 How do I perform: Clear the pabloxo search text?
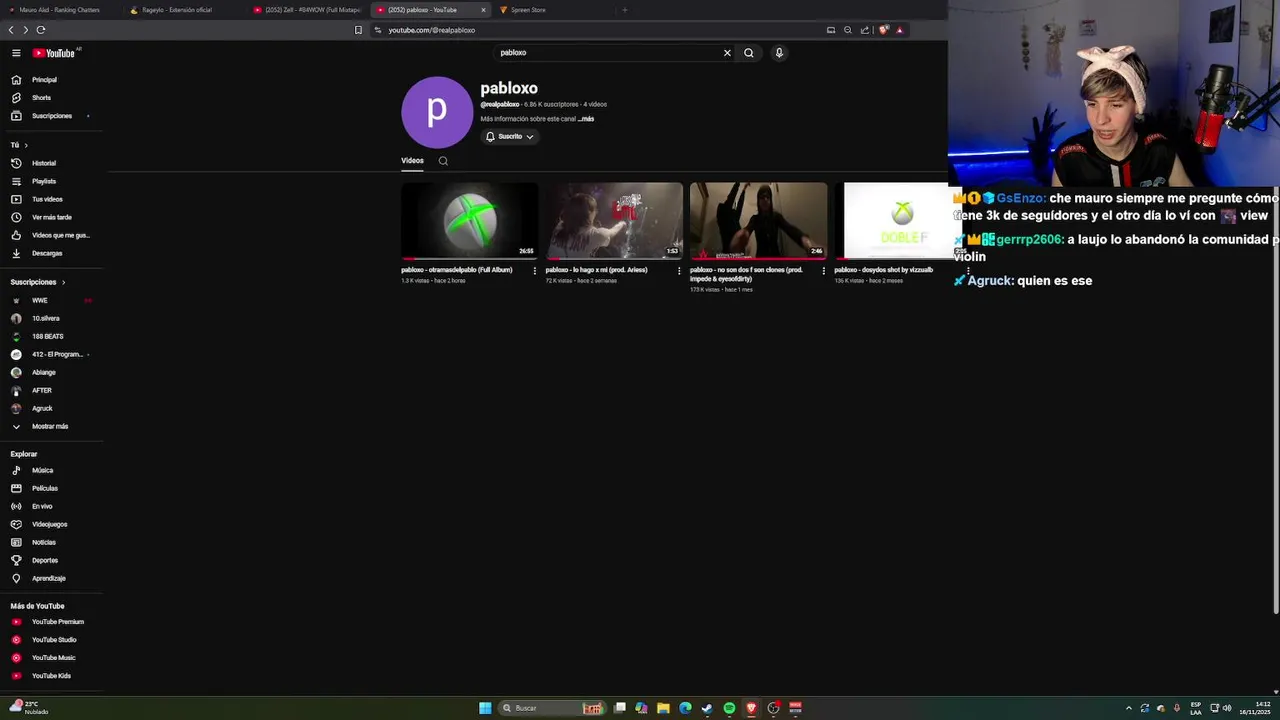[727, 53]
